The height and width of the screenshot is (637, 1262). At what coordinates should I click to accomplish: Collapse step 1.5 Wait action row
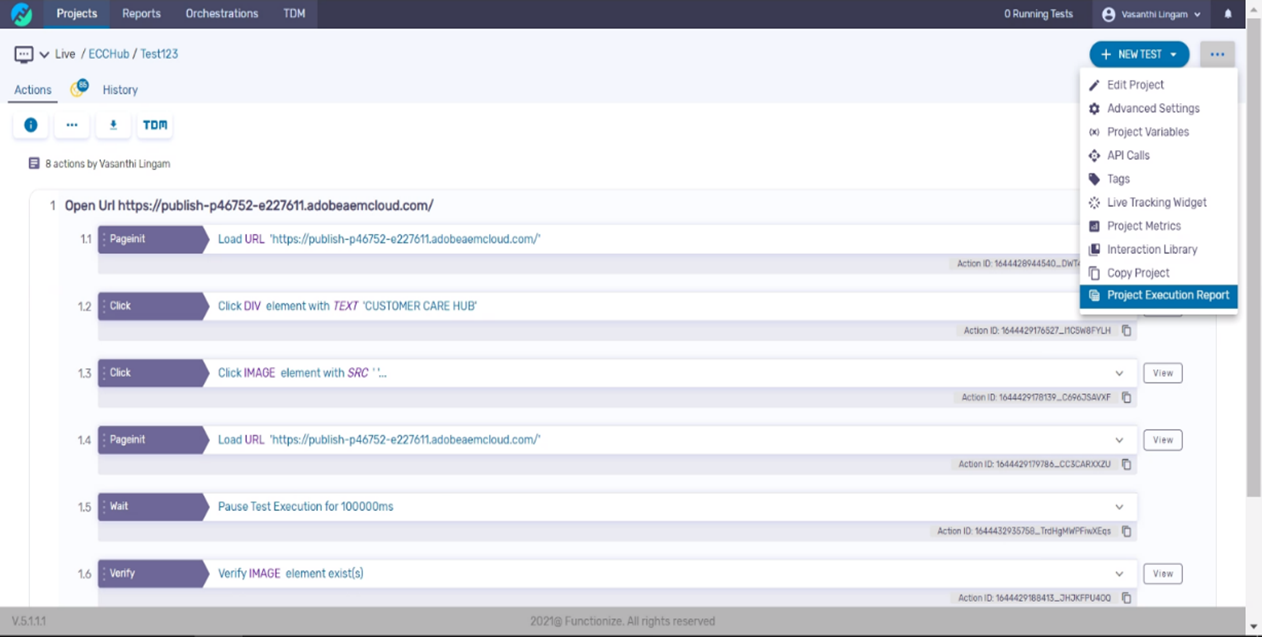pos(1120,506)
